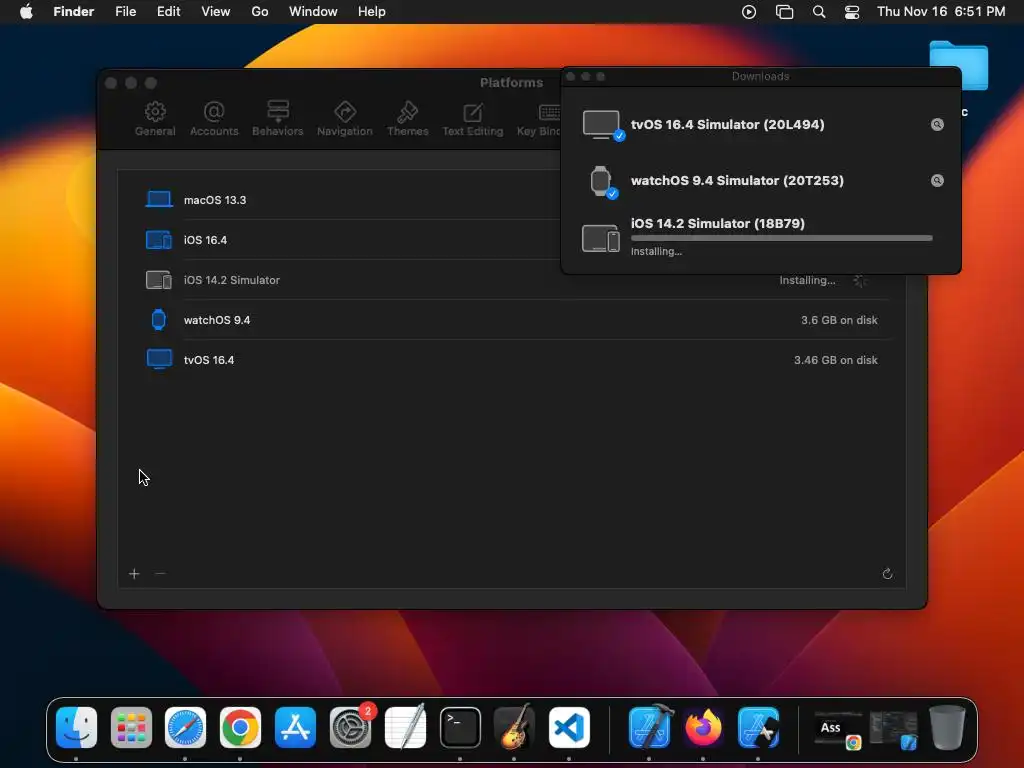Screen dimensions: 1024x768
Task: Click the iOS 14.2 download device icon
Action: (x=601, y=238)
